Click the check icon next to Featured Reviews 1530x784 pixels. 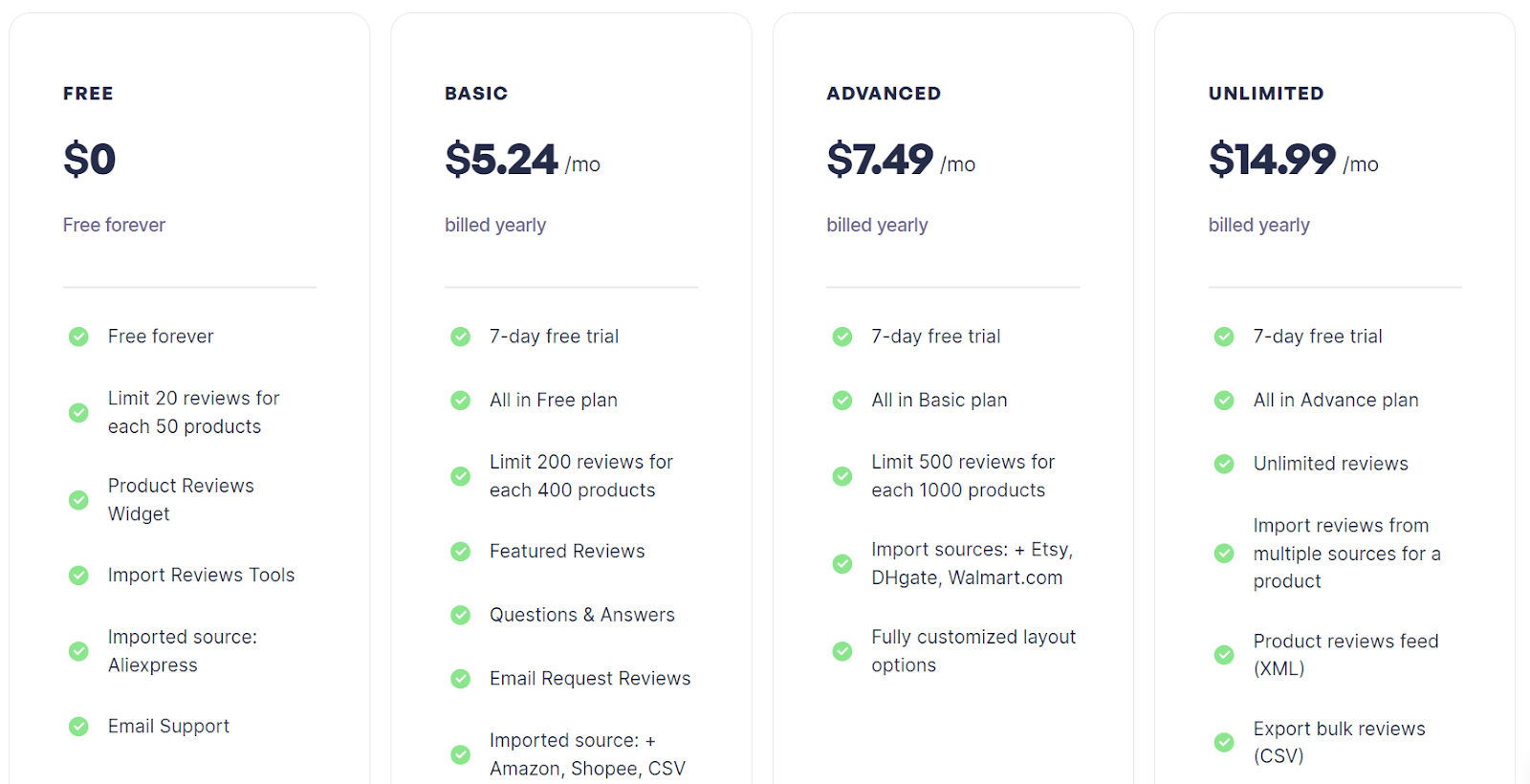pyautogui.click(x=460, y=552)
